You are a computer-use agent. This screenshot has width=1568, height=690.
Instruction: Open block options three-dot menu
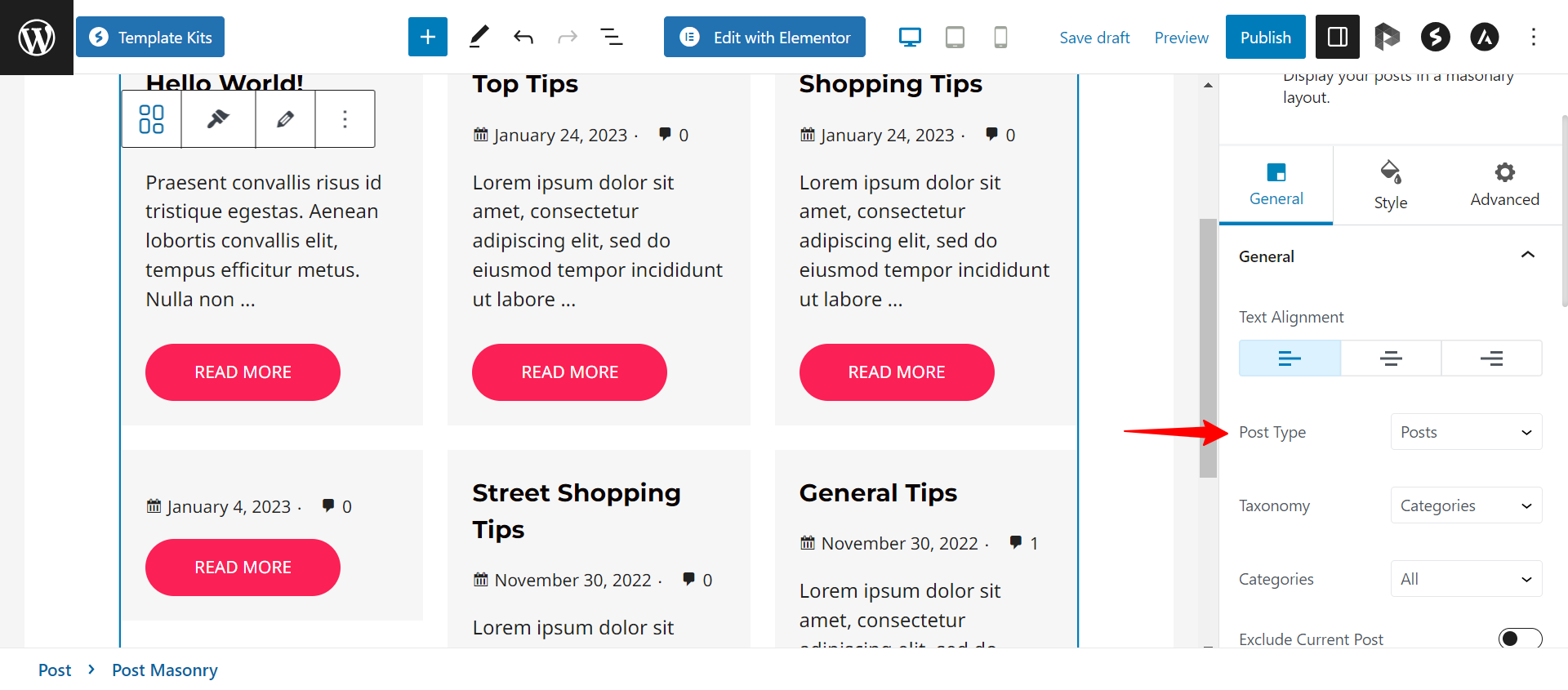pos(345,119)
